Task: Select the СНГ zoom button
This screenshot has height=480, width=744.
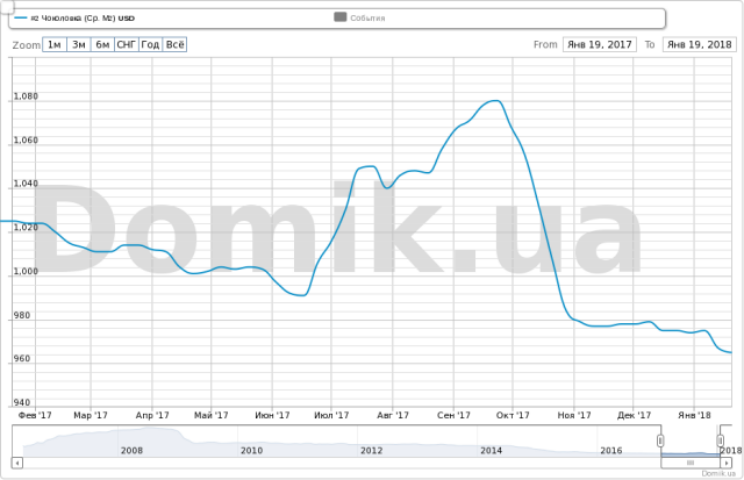Action: 126,45
